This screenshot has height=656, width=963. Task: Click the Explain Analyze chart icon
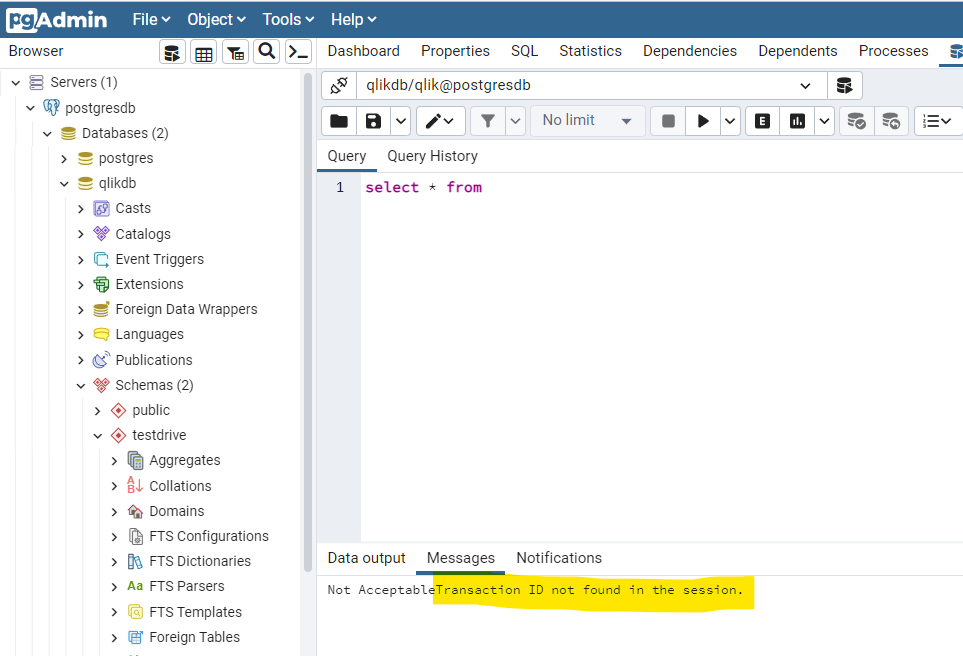coord(797,121)
